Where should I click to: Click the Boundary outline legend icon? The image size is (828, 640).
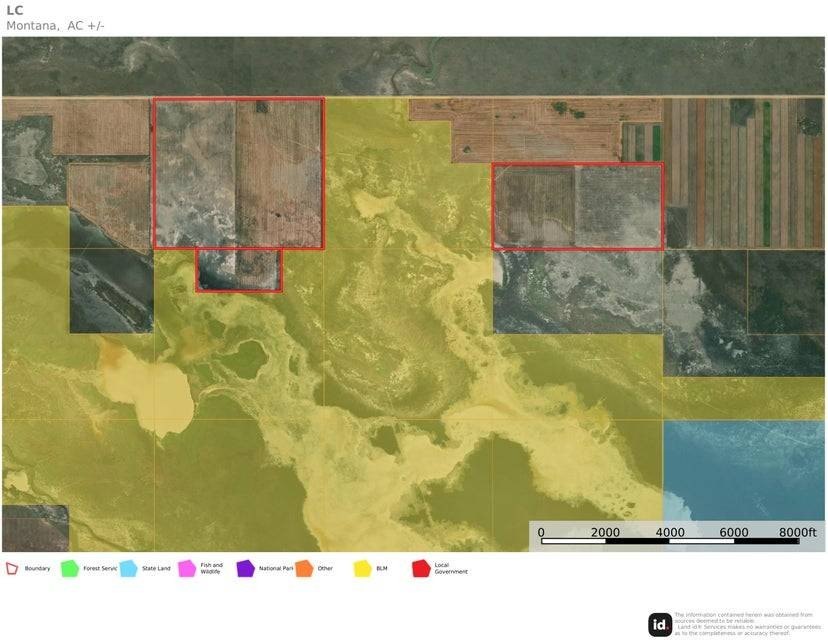12,568
